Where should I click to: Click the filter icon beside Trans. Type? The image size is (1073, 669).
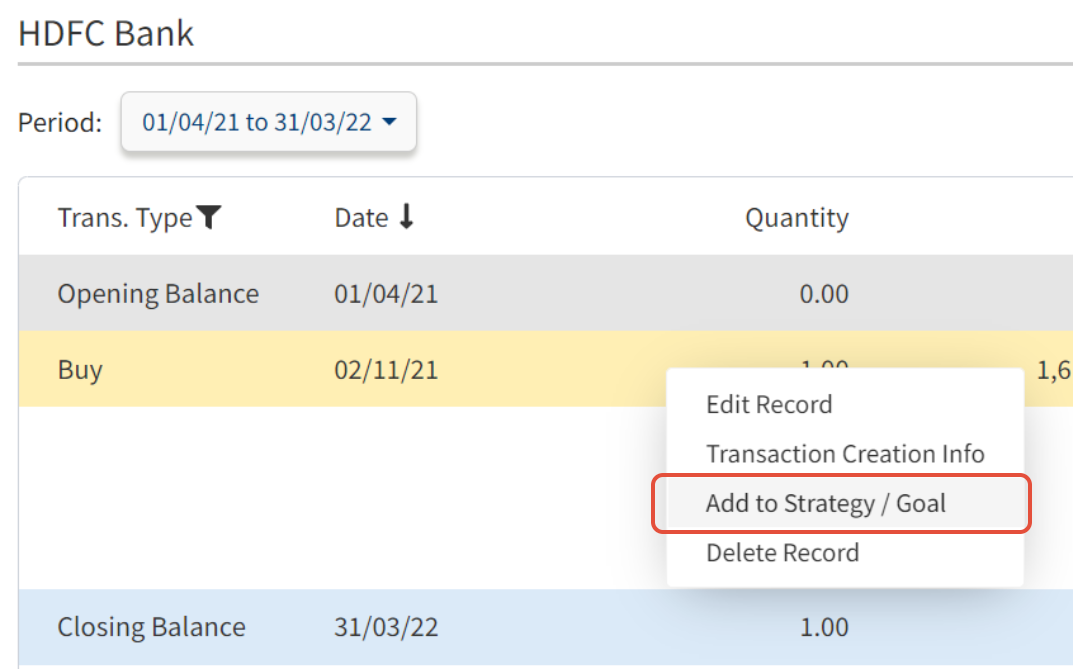[x=208, y=218]
